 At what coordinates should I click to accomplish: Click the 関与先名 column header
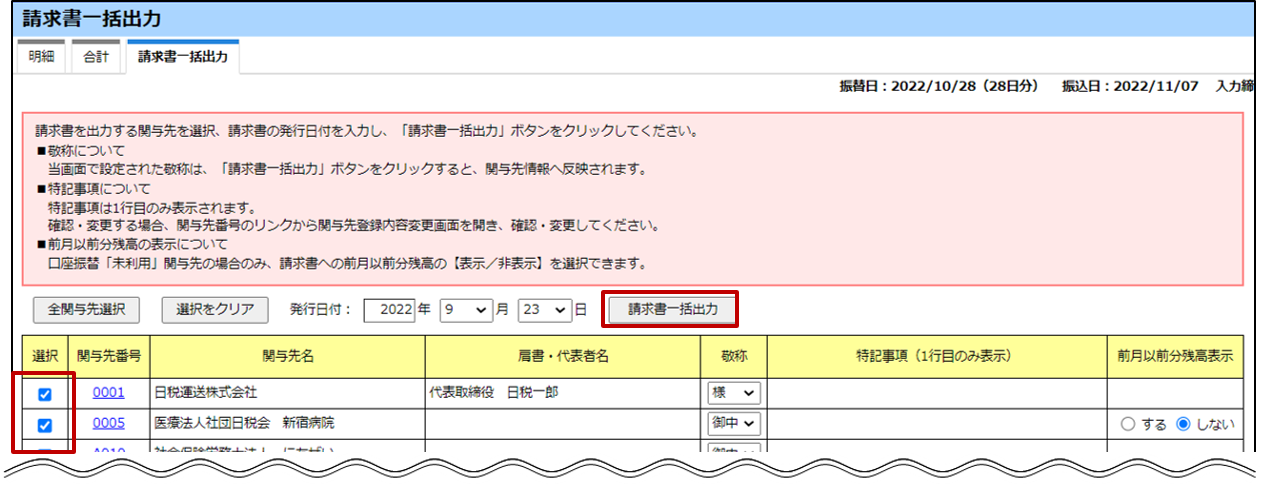tap(287, 355)
